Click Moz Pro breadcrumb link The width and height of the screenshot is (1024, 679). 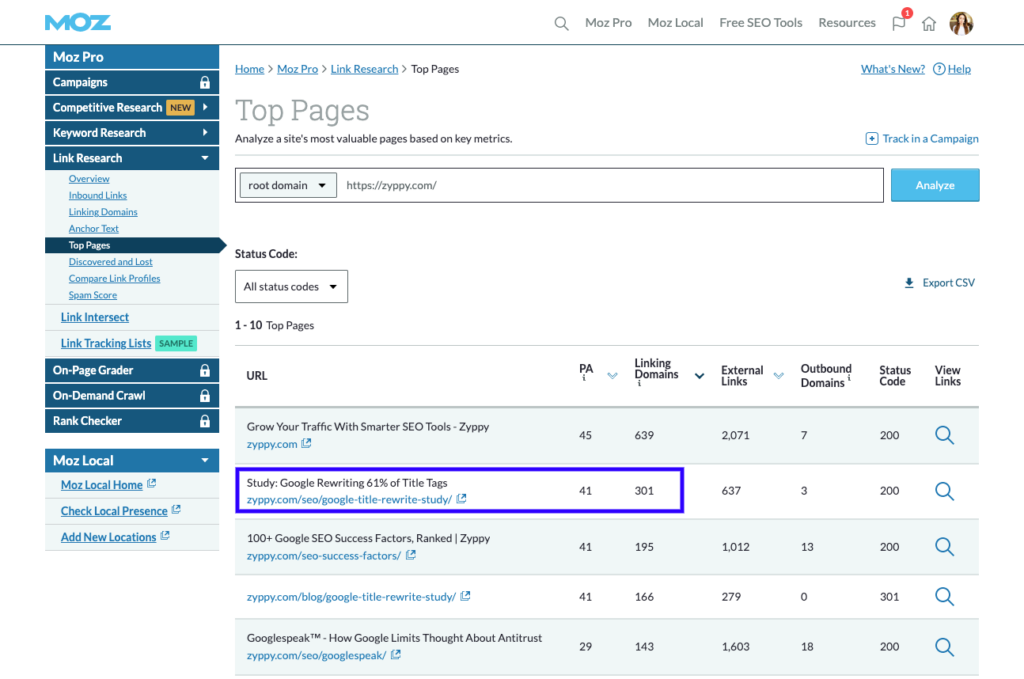click(x=297, y=69)
